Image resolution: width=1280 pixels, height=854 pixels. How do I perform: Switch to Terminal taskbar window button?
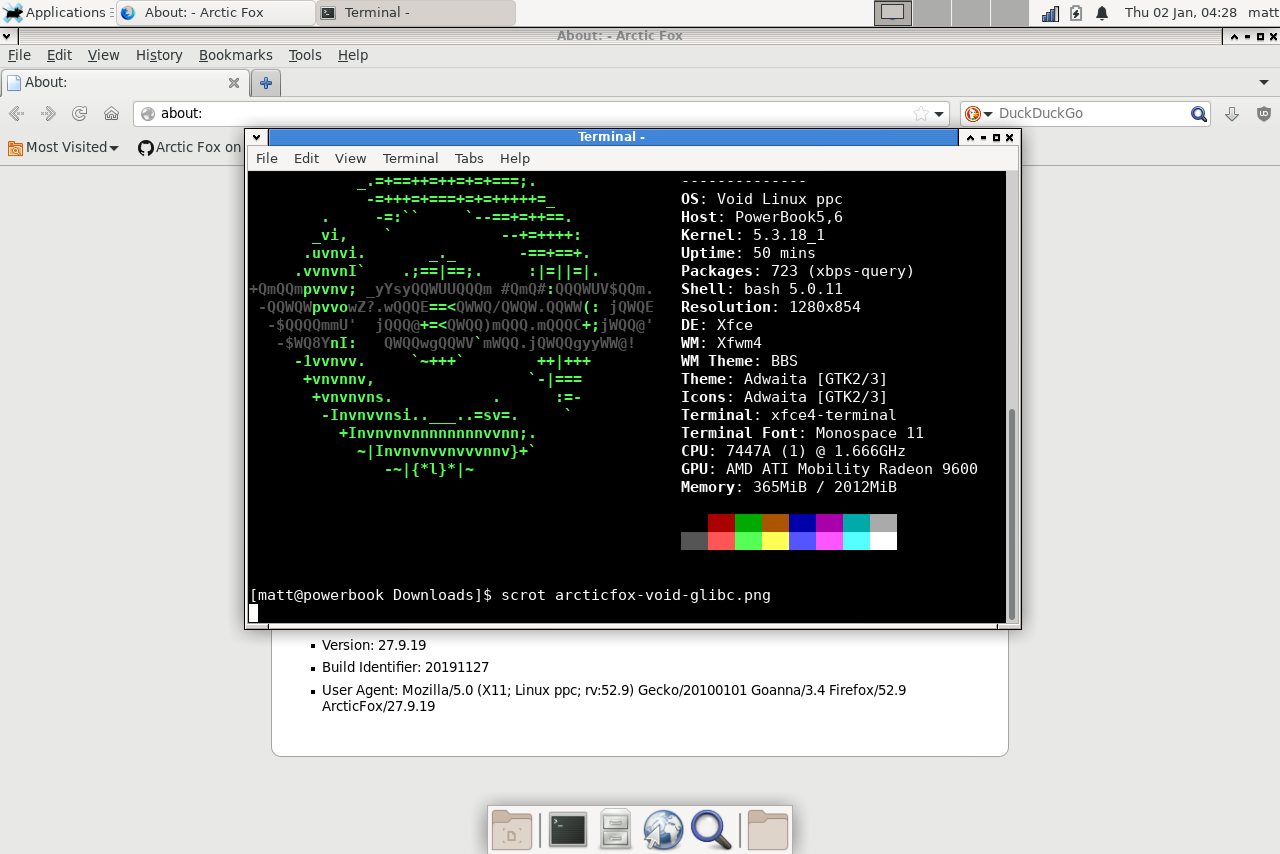point(415,13)
